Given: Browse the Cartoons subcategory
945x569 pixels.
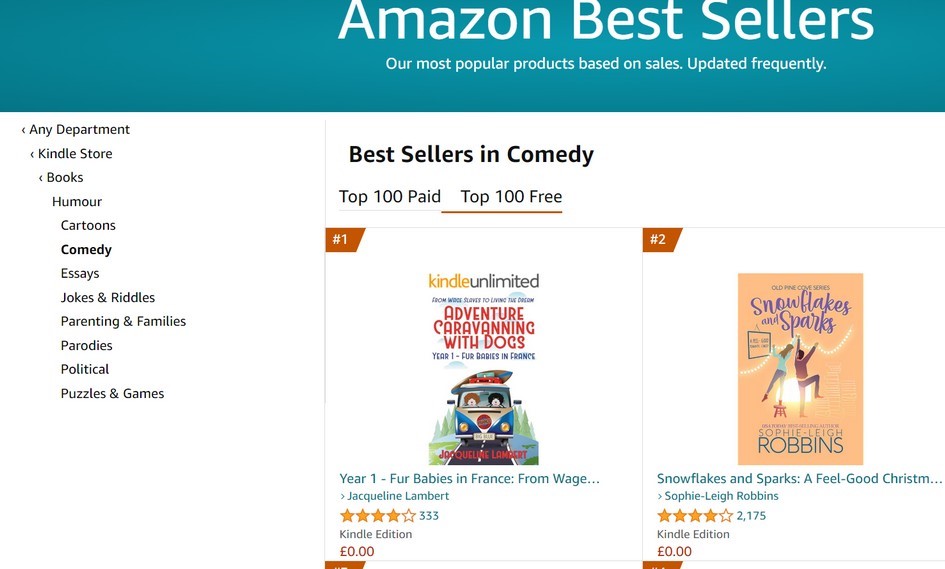Looking at the screenshot, I should pos(88,226).
